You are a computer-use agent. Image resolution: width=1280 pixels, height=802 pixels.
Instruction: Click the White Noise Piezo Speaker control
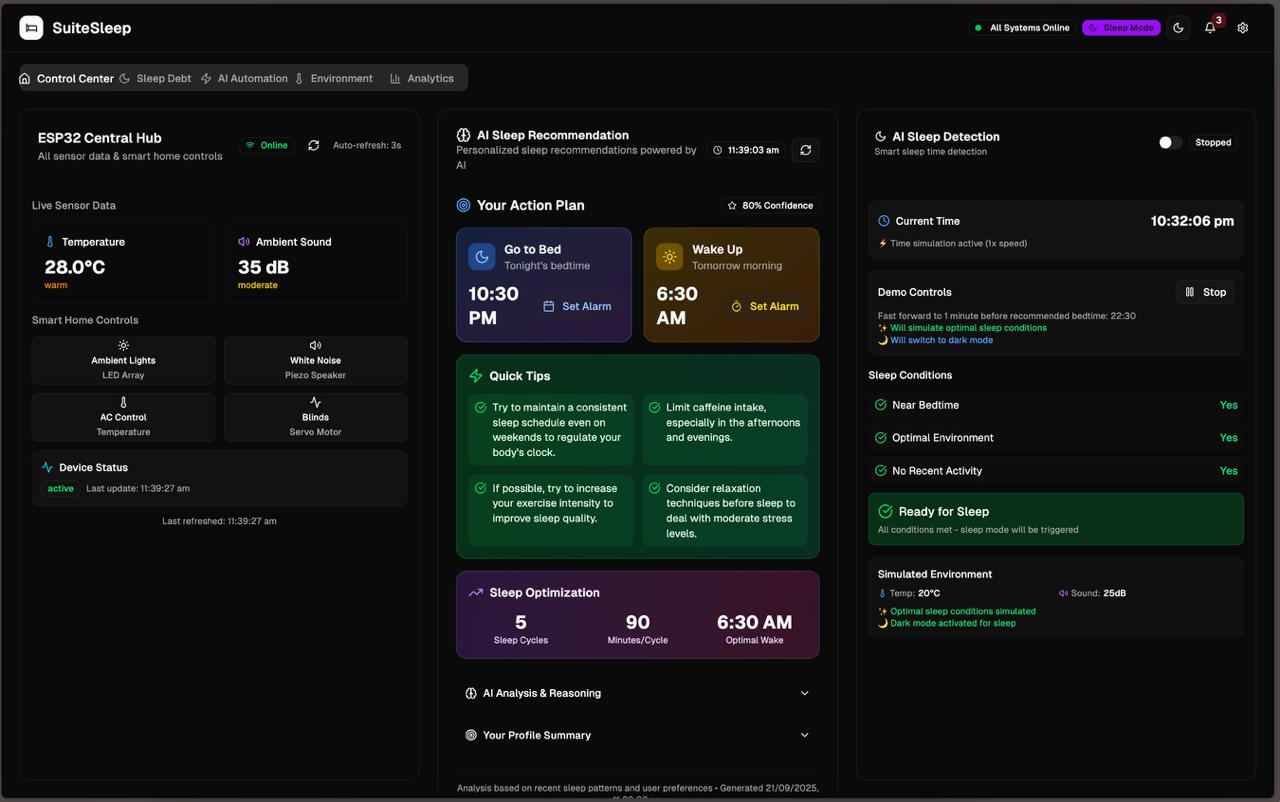pyautogui.click(x=315, y=360)
